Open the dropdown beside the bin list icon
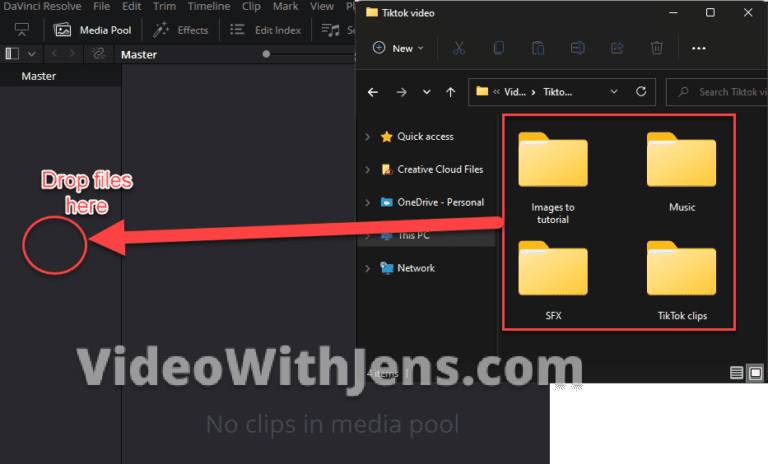 point(32,54)
